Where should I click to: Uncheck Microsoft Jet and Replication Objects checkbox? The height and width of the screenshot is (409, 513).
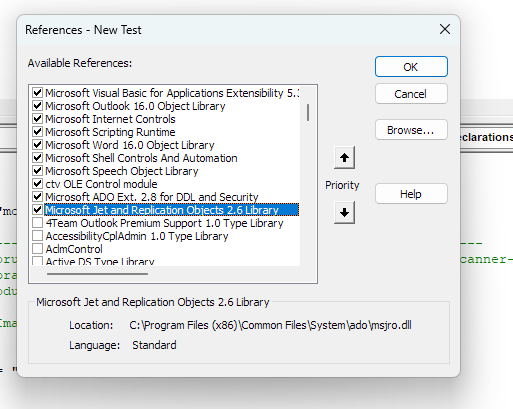point(37,210)
